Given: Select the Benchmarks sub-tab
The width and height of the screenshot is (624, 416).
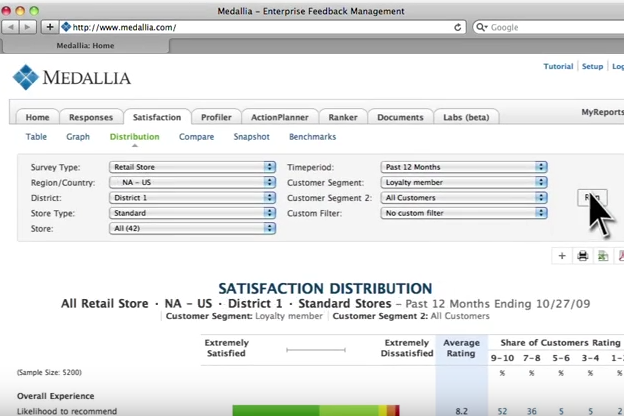Looking at the screenshot, I should tap(312, 137).
